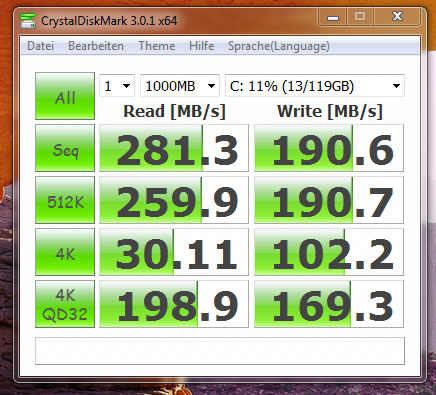Click the Seq read result 281.3

(x=174, y=148)
